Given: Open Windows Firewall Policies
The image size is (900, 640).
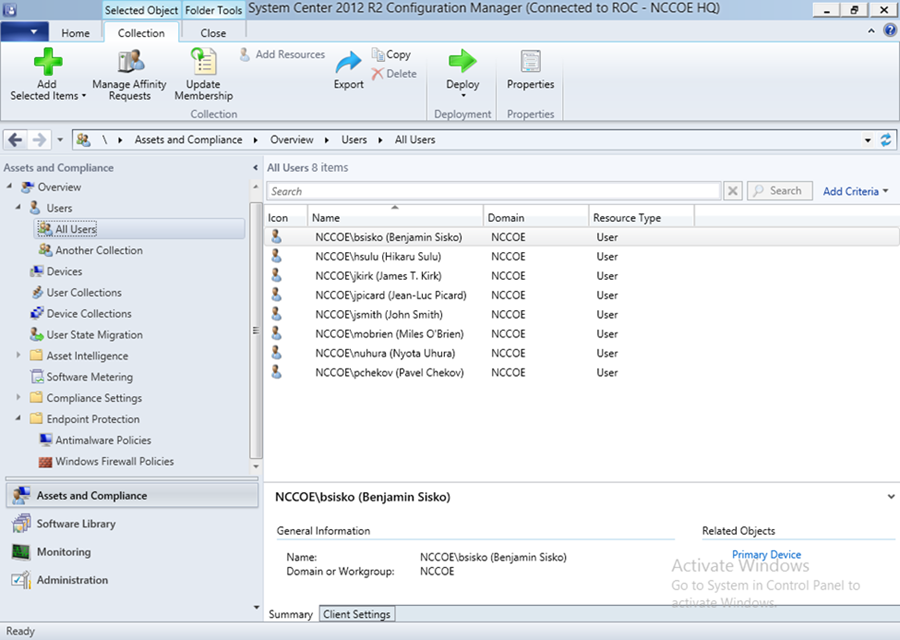Looking at the screenshot, I should click(x=114, y=461).
